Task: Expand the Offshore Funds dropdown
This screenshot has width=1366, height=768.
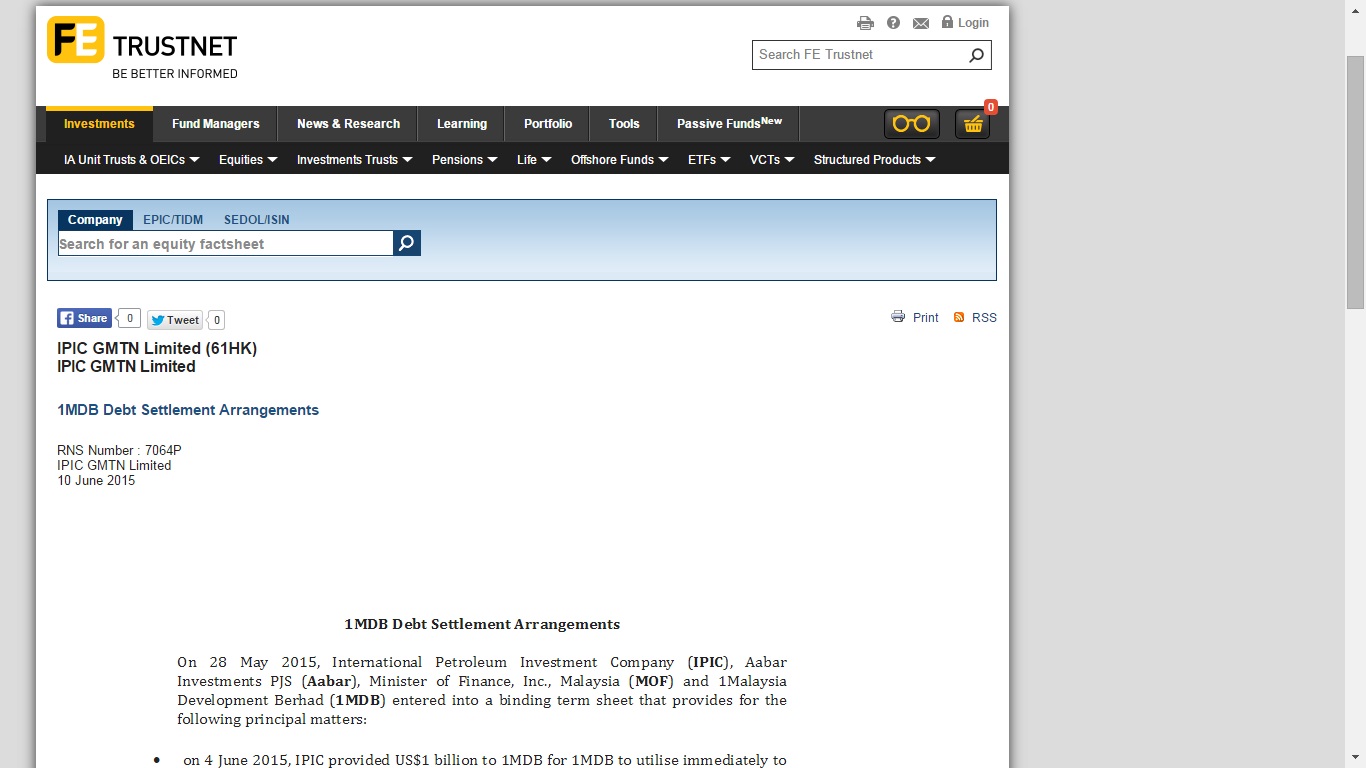Action: pyautogui.click(x=620, y=160)
